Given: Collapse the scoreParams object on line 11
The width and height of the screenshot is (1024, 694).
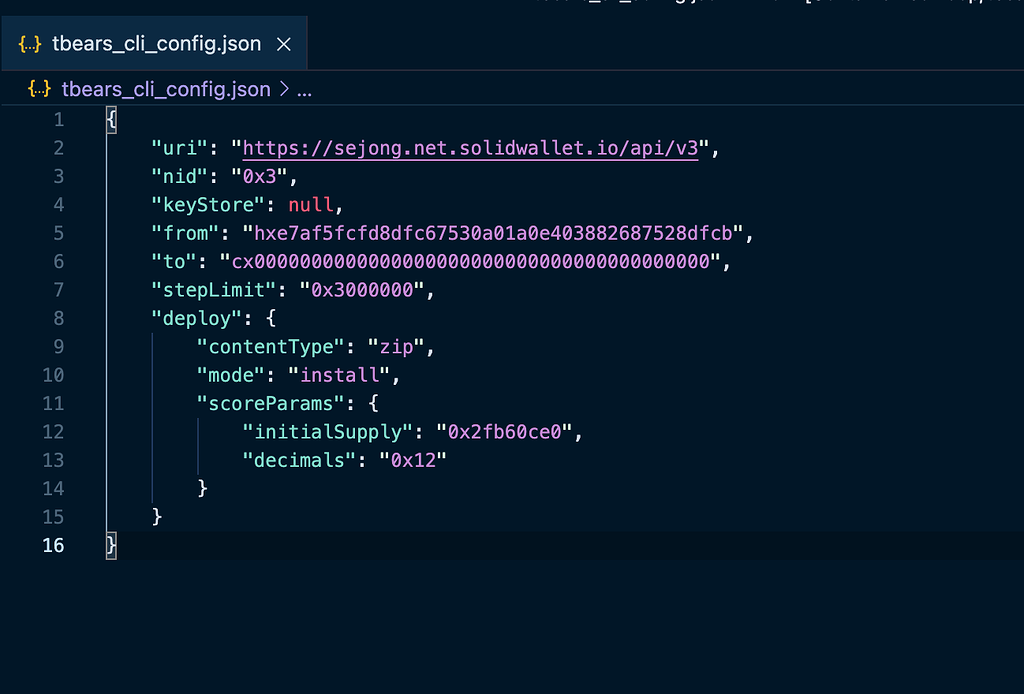Looking at the screenshot, I should (x=86, y=403).
